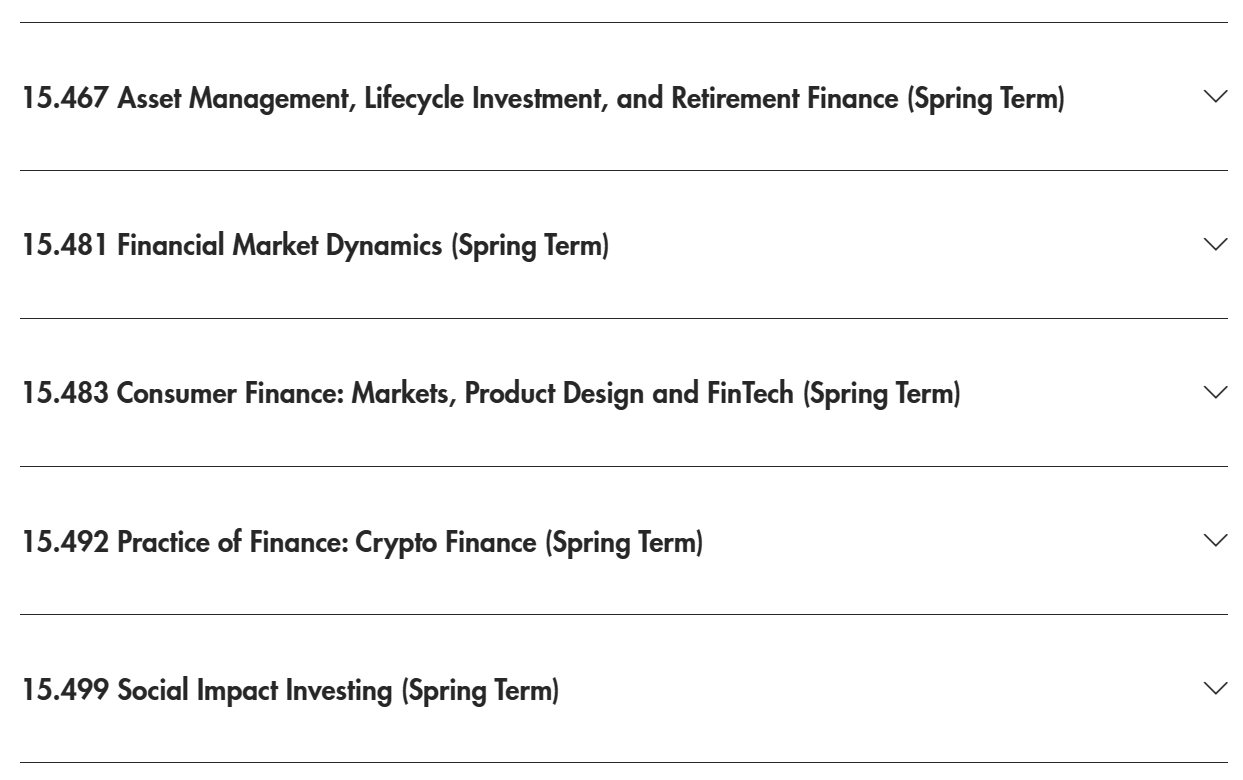The image size is (1243, 780).
Task: Click "(Spring Term)" on the Retirement Finance row
Action: (985, 100)
